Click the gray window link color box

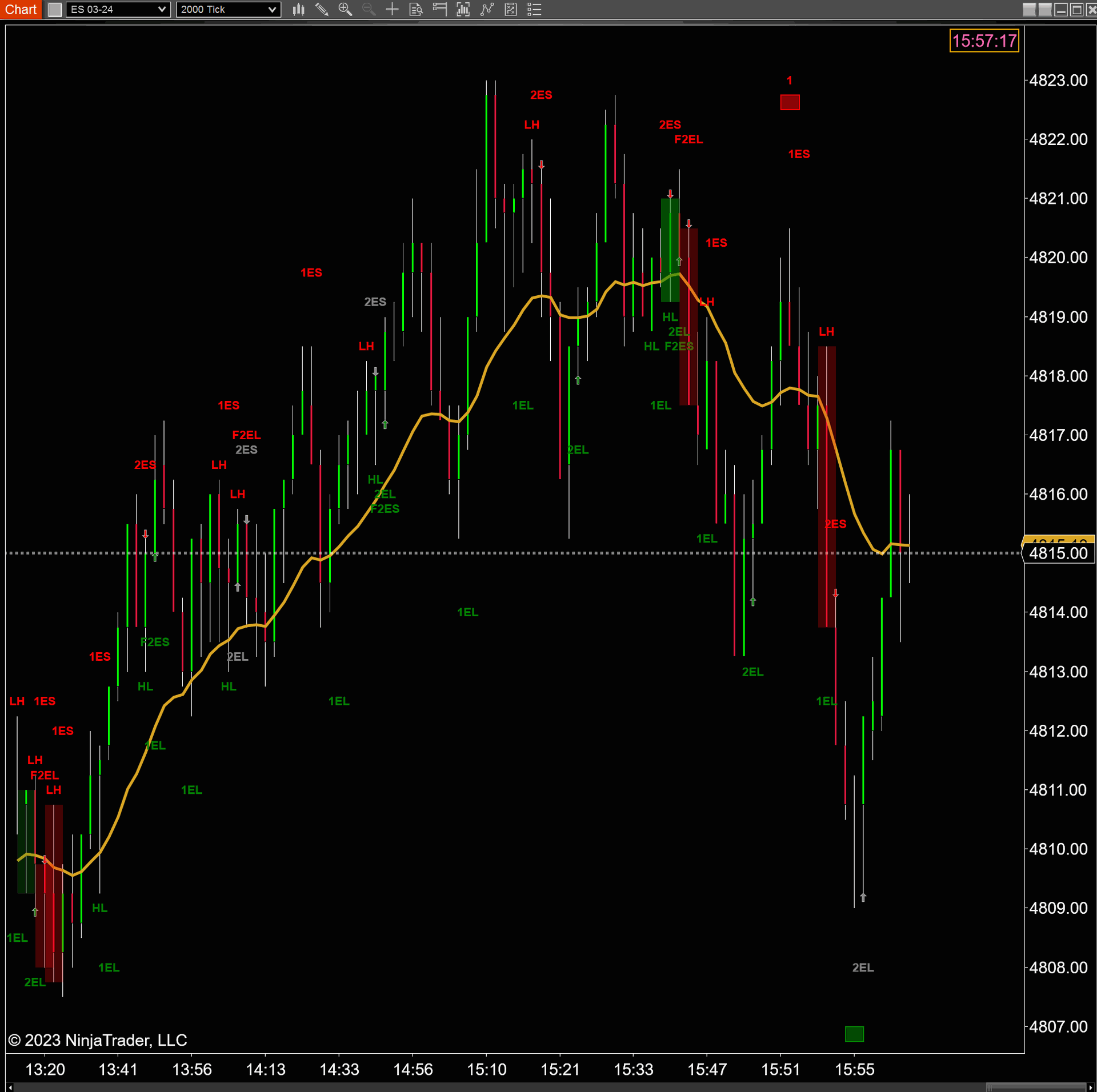point(55,10)
